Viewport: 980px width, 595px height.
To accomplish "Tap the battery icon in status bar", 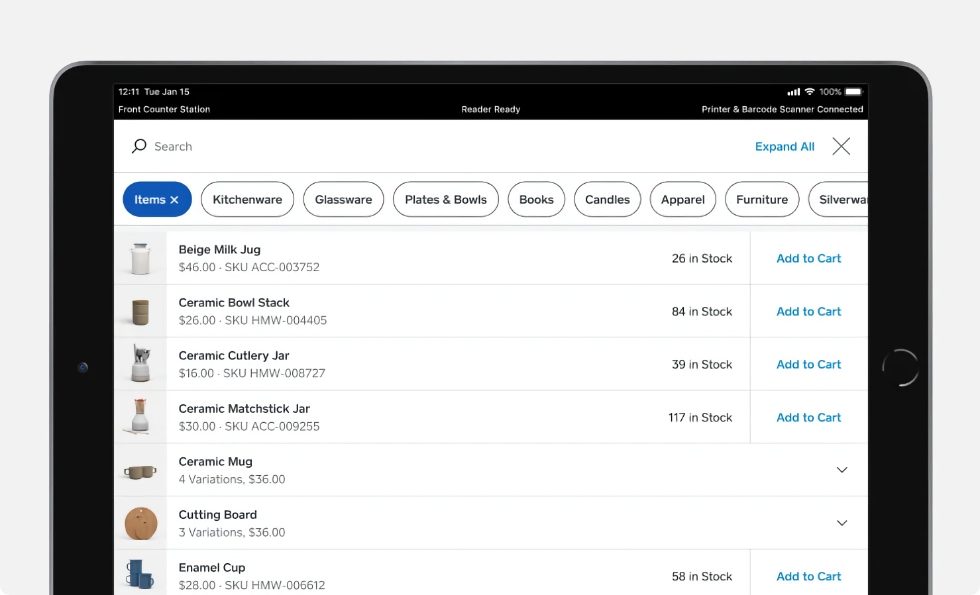I will (854, 92).
